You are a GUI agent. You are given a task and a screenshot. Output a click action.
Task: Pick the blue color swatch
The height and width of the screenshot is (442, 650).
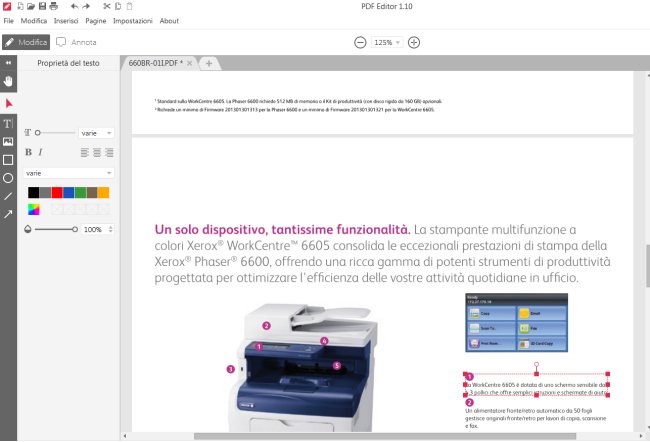[68, 192]
